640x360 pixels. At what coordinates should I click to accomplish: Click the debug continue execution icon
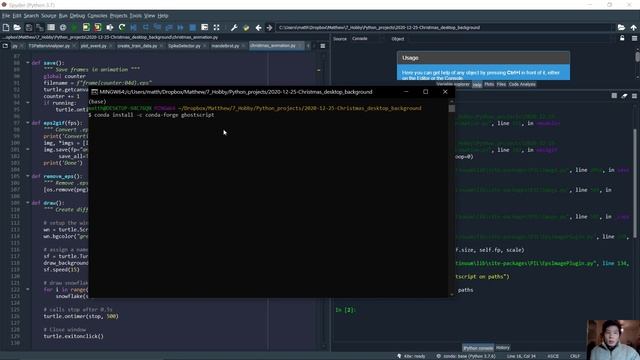(x=180, y=27)
